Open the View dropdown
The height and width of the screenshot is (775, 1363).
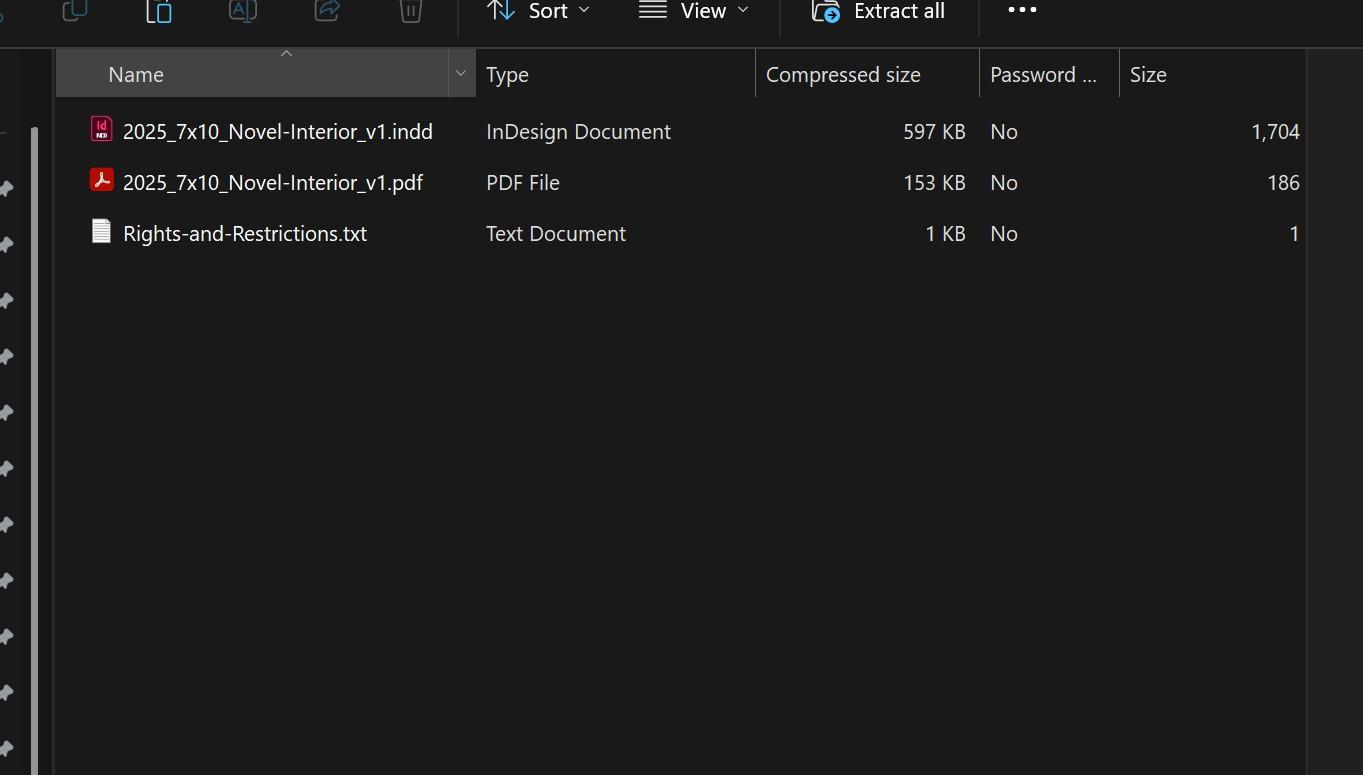(x=693, y=12)
